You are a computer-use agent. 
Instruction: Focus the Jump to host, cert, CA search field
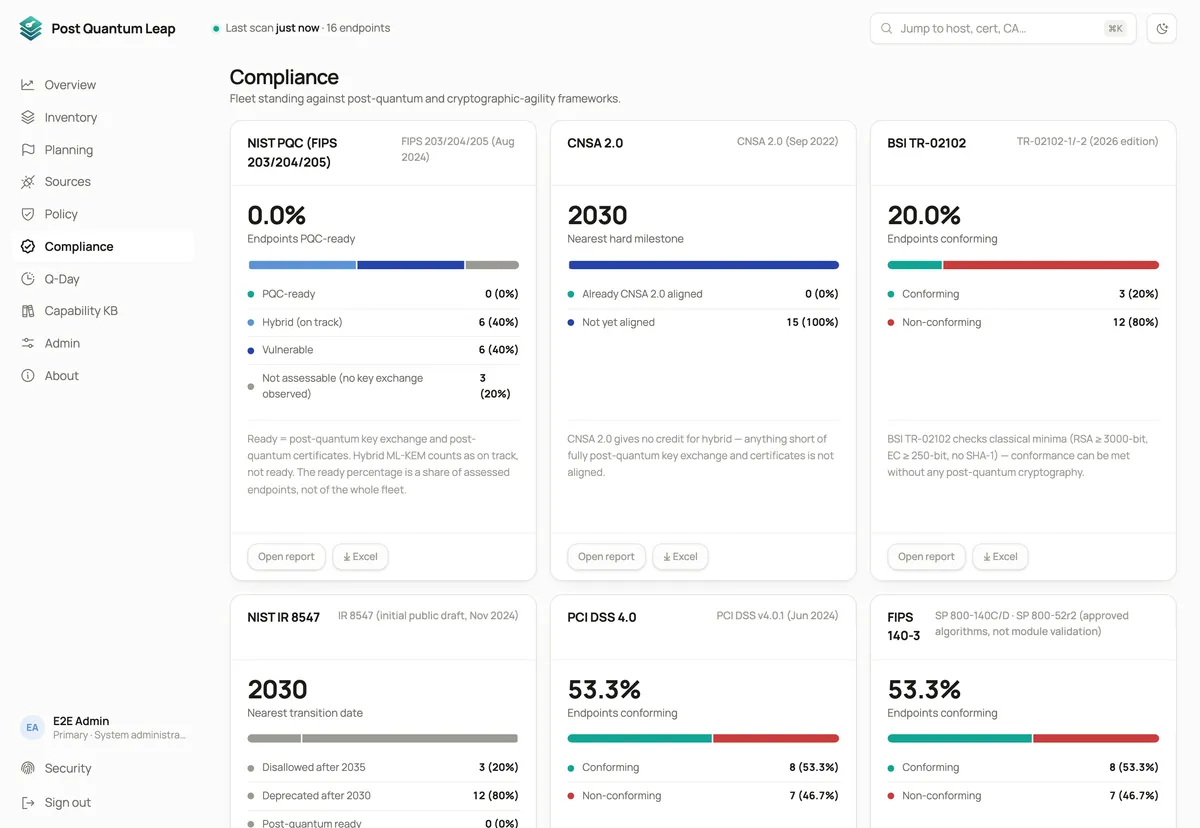pyautogui.click(x=1003, y=29)
